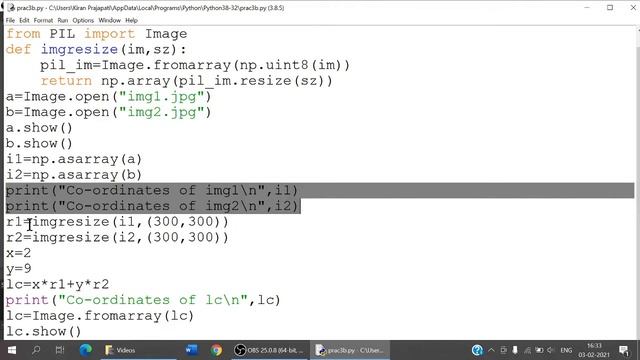The width and height of the screenshot is (640, 360).
Task: Click the blue help tray icon
Action: (477, 350)
